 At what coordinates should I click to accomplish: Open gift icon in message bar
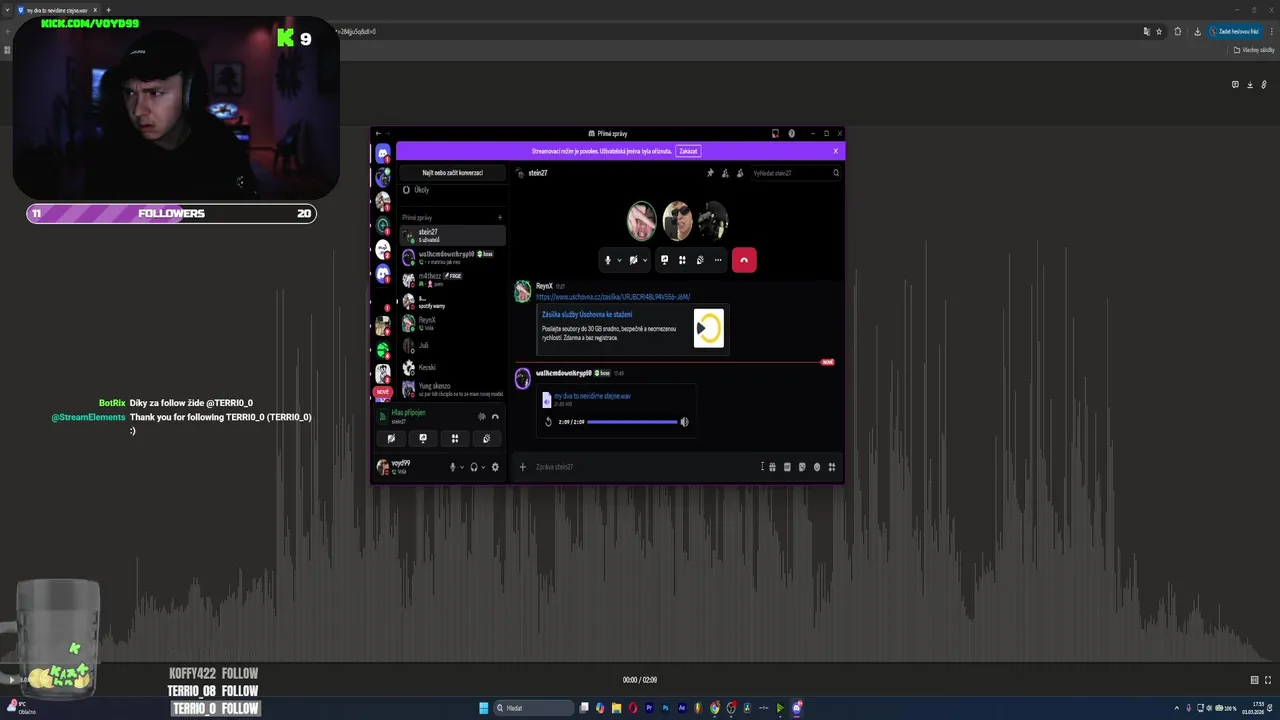(772, 467)
